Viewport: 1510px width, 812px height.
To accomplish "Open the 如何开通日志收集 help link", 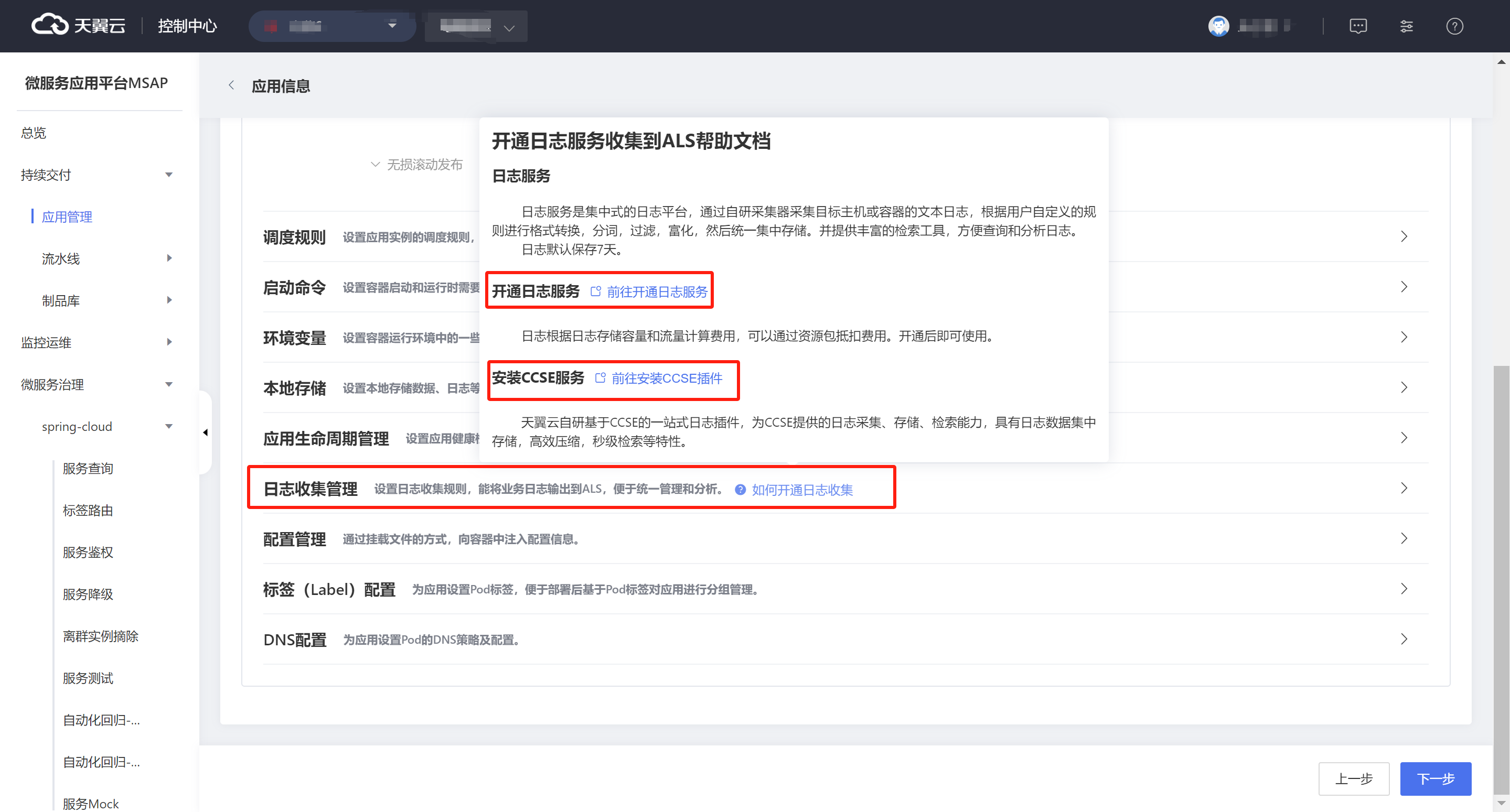I will point(802,489).
